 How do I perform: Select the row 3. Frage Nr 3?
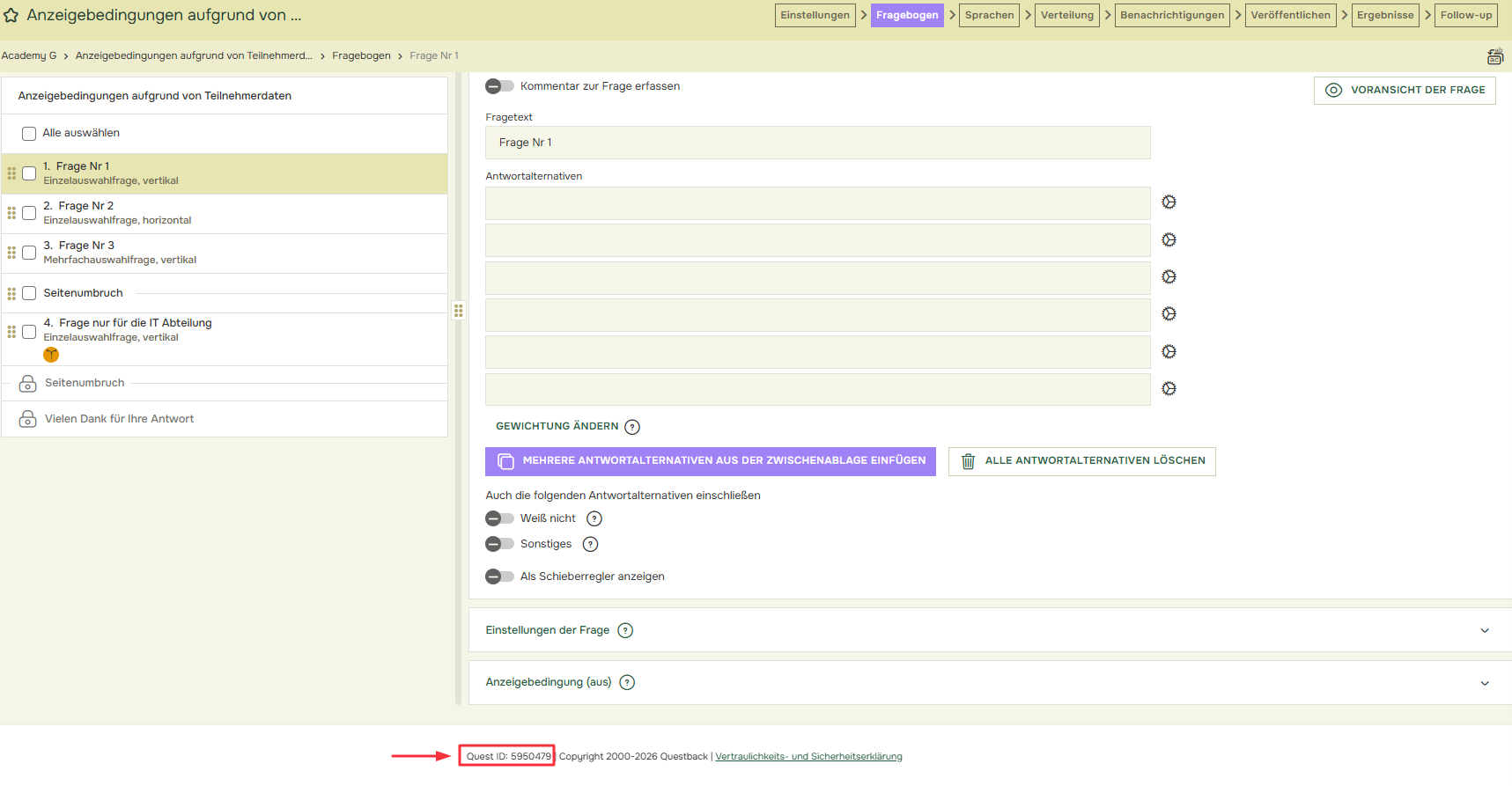pyautogui.click(x=225, y=253)
